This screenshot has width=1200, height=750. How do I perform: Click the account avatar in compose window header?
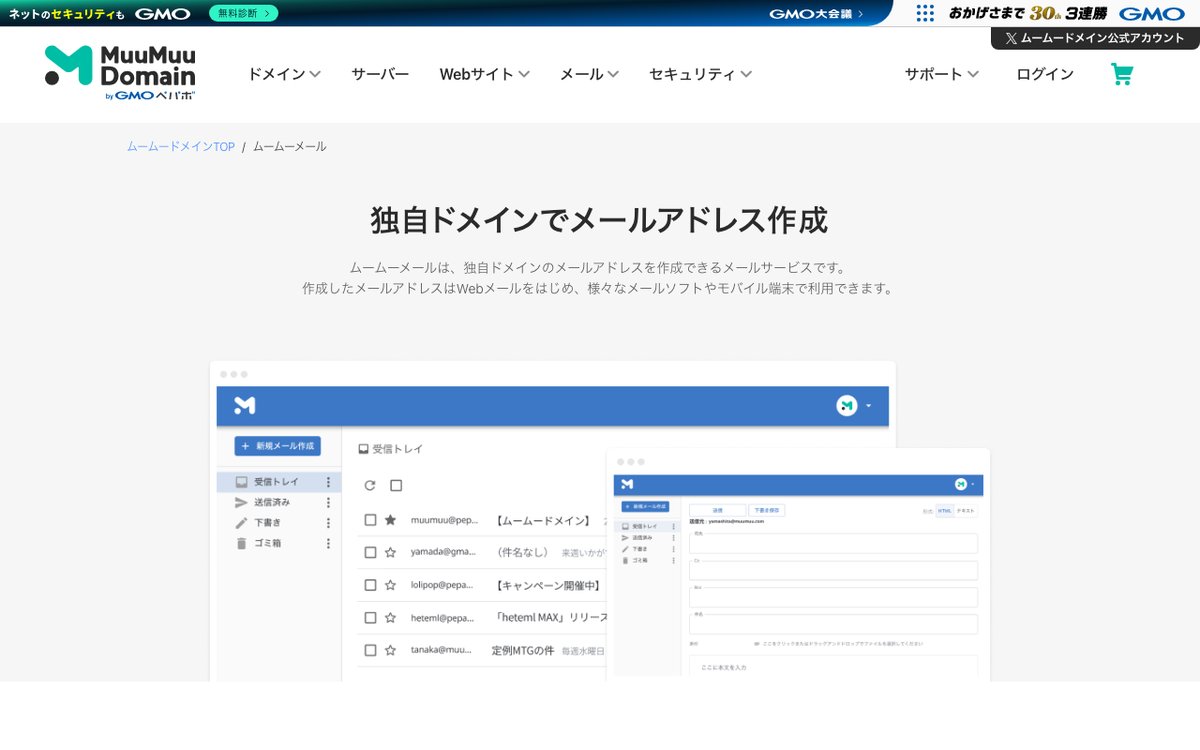[961, 484]
